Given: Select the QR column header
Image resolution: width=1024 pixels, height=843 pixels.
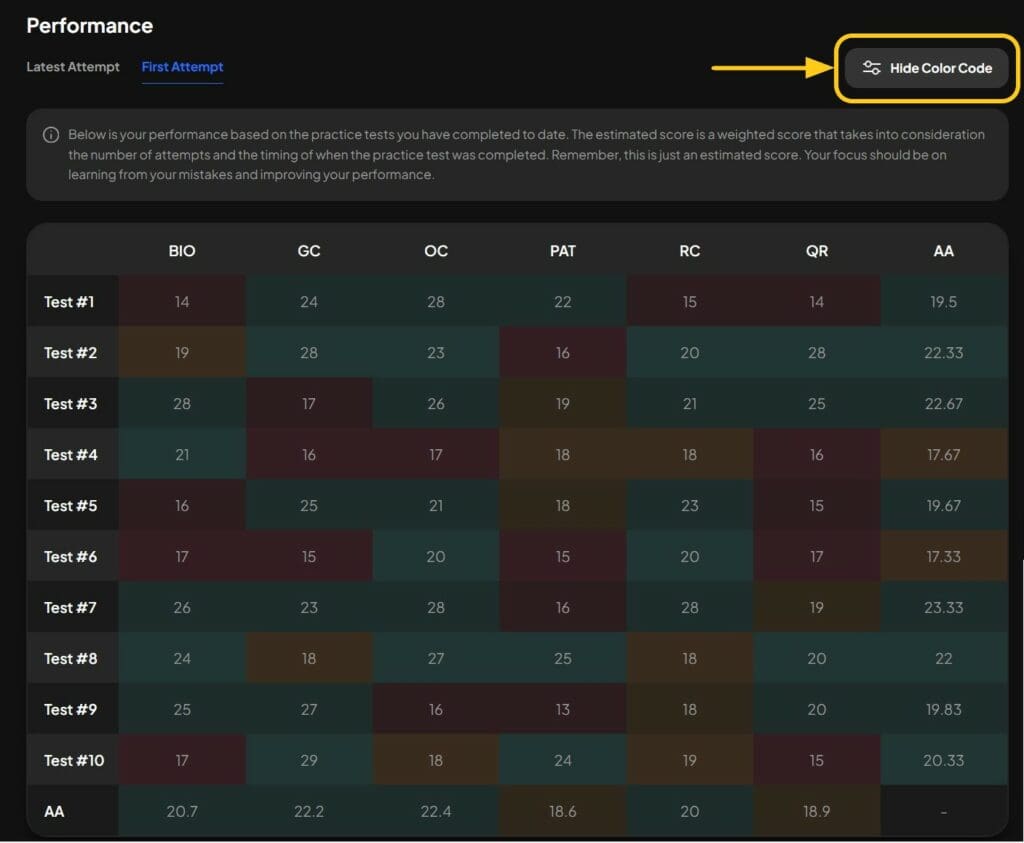Looking at the screenshot, I should pyautogui.click(x=816, y=251).
